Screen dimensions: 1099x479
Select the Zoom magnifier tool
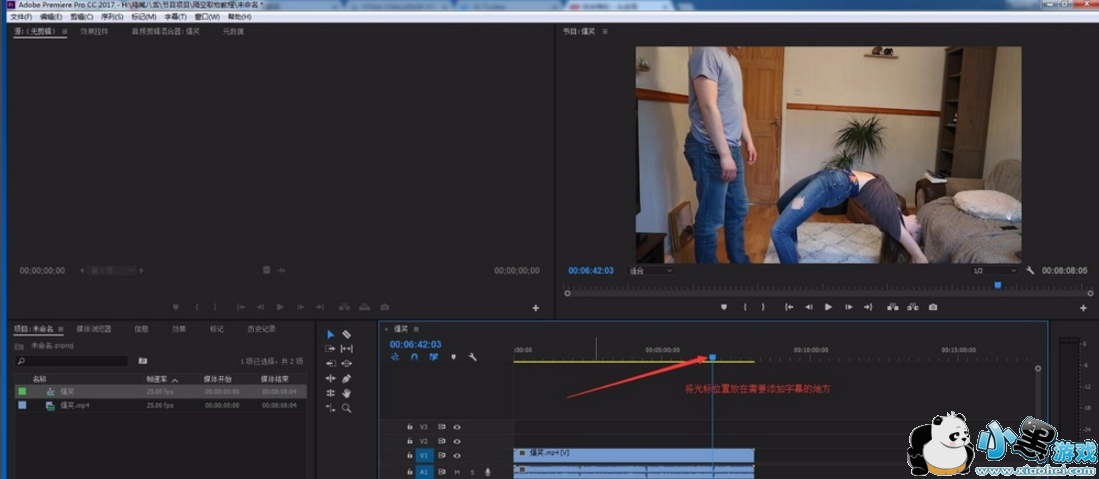(346, 409)
